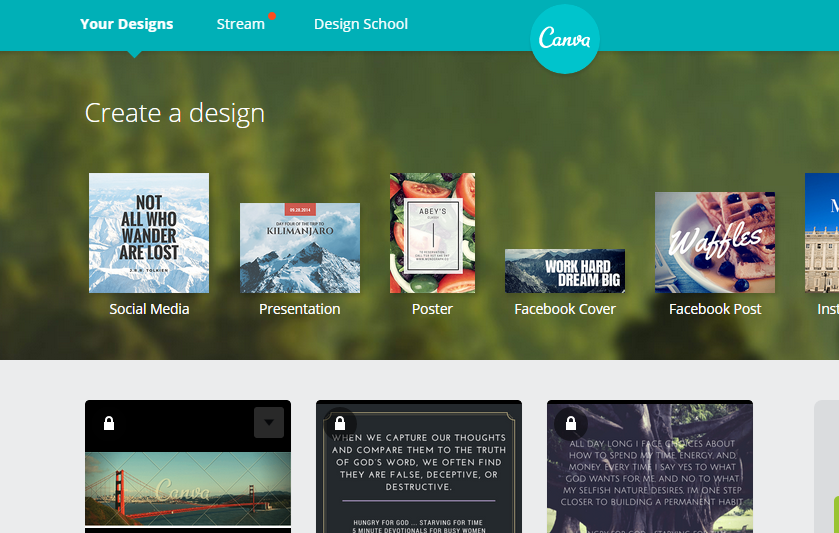The image size is (839, 533).
Task: Choose the Poster template thumbnail
Action: tap(432, 233)
